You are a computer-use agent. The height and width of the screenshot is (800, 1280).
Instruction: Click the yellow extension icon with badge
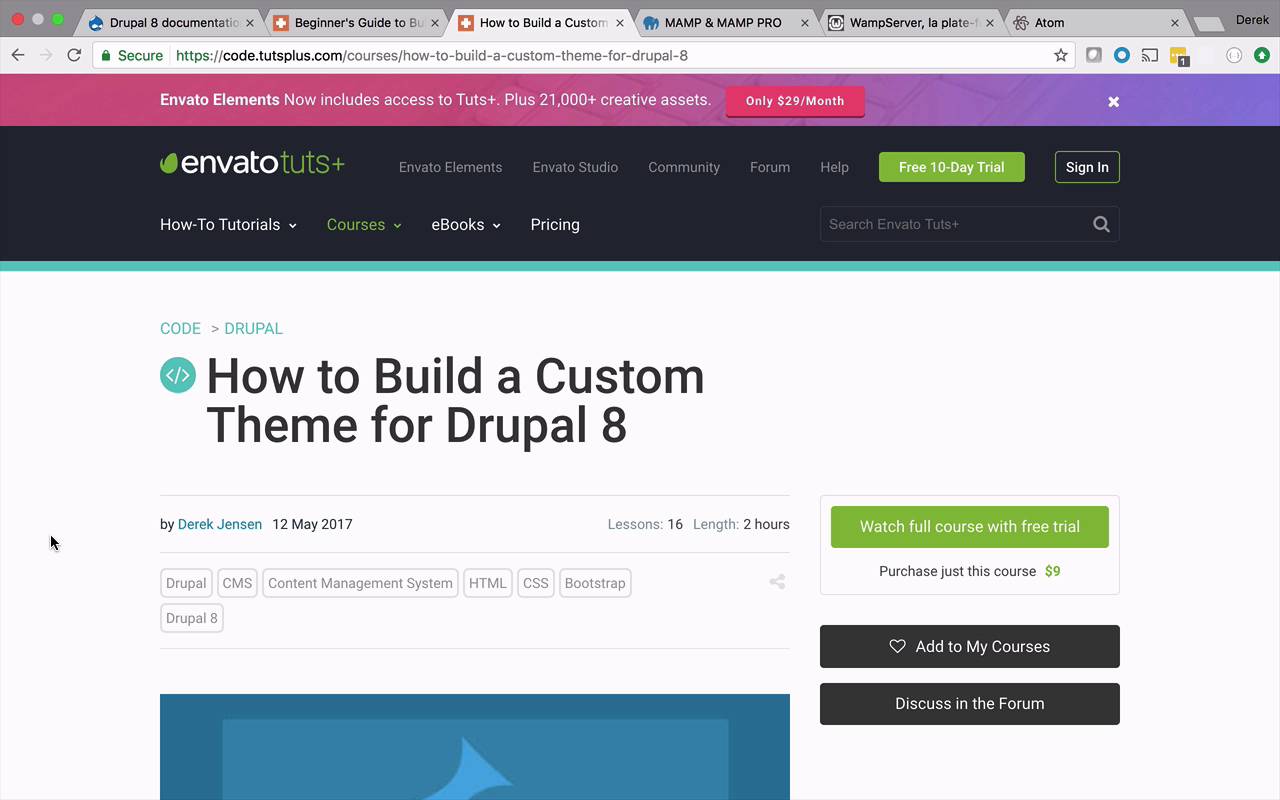pos(1178,56)
